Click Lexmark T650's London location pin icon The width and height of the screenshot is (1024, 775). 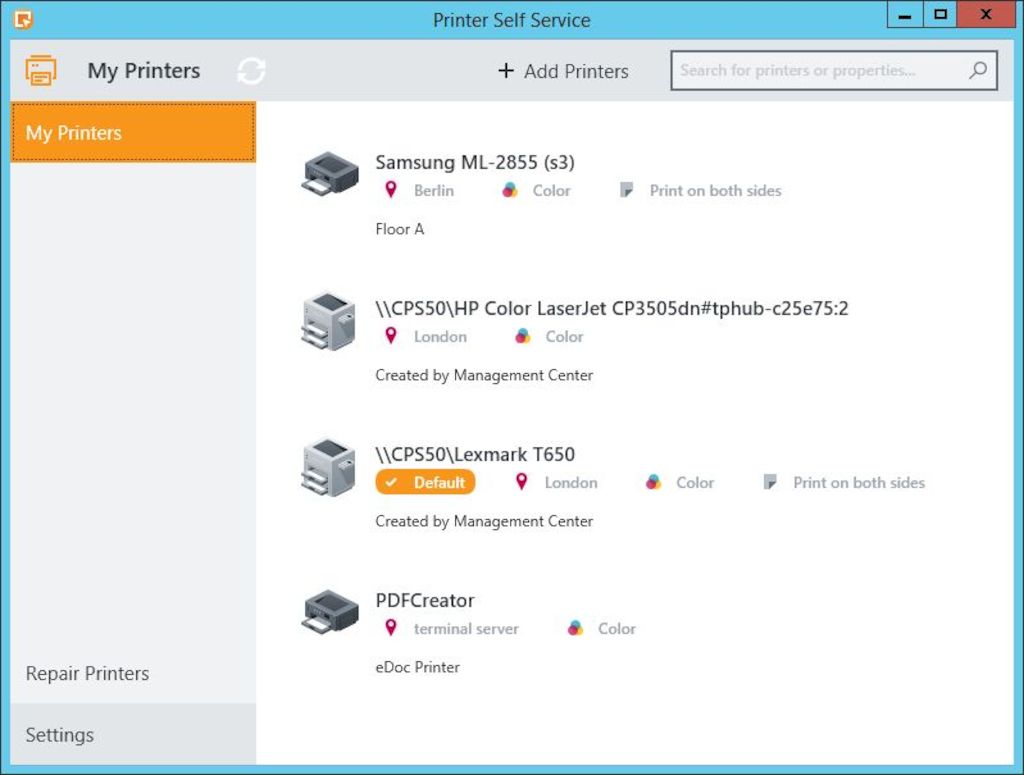pyautogui.click(x=521, y=482)
